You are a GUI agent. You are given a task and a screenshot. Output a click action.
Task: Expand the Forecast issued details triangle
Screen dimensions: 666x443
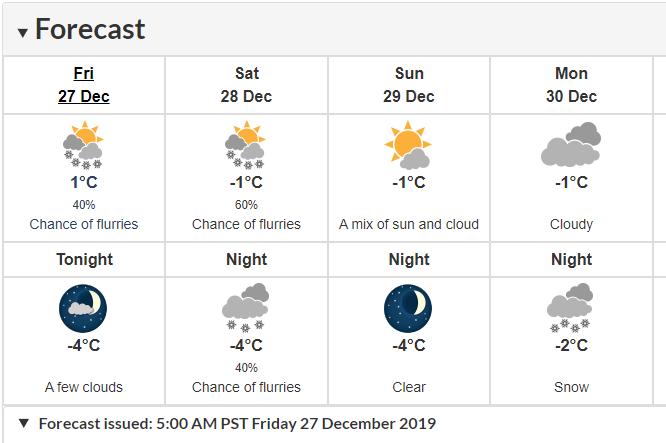(x=24, y=423)
